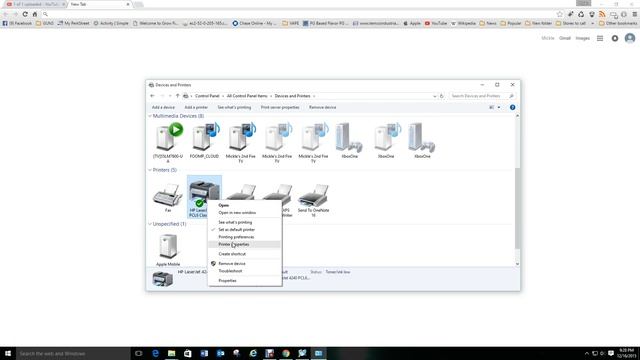Click the Windows taskbar search box
Viewport: 640px width, 360px height.
tap(73, 353)
